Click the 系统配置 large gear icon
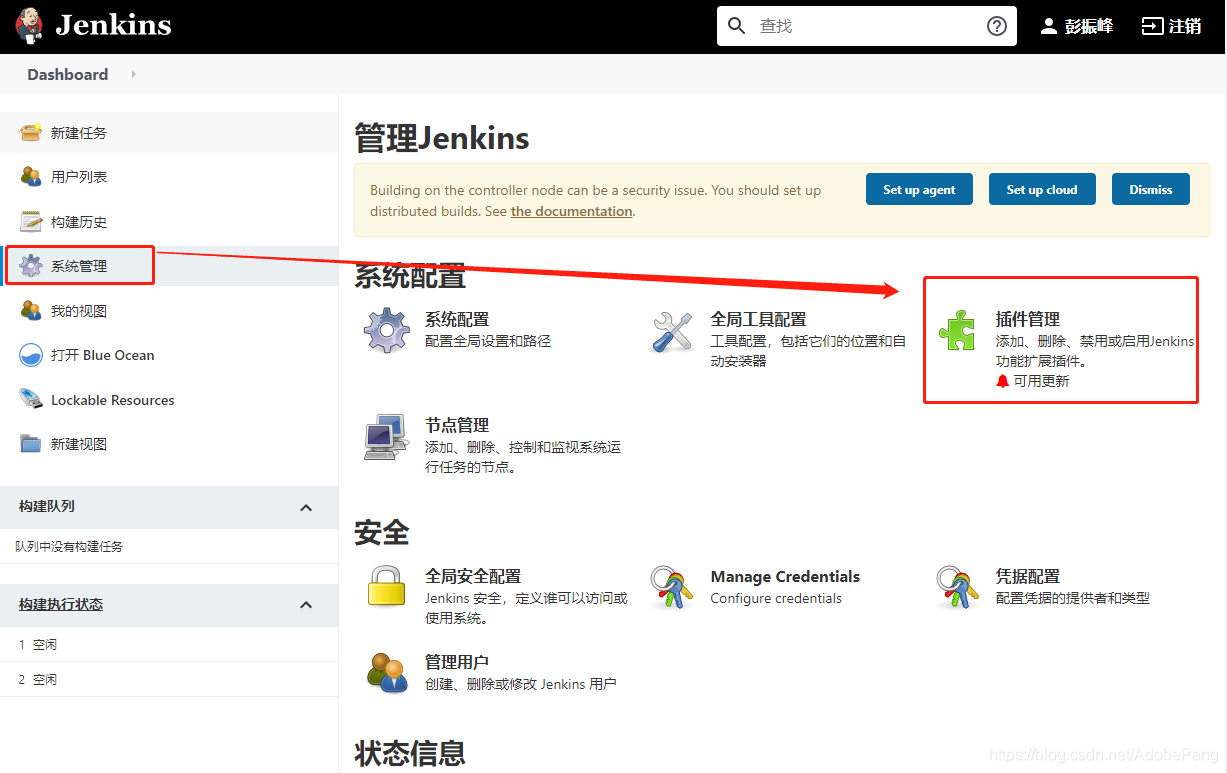The image size is (1227, 773). pos(387,331)
